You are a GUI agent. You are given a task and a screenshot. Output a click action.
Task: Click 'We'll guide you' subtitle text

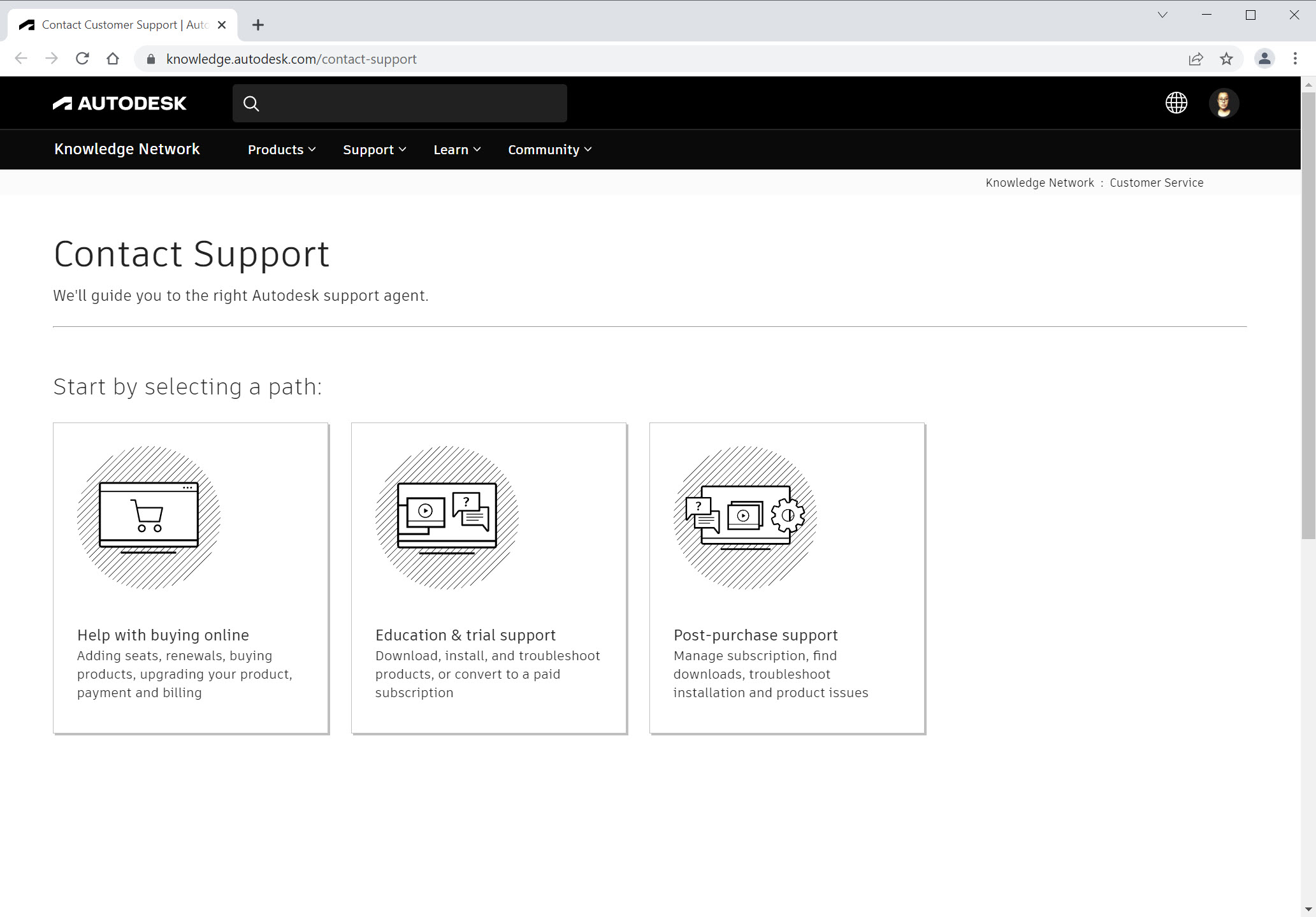click(x=241, y=296)
